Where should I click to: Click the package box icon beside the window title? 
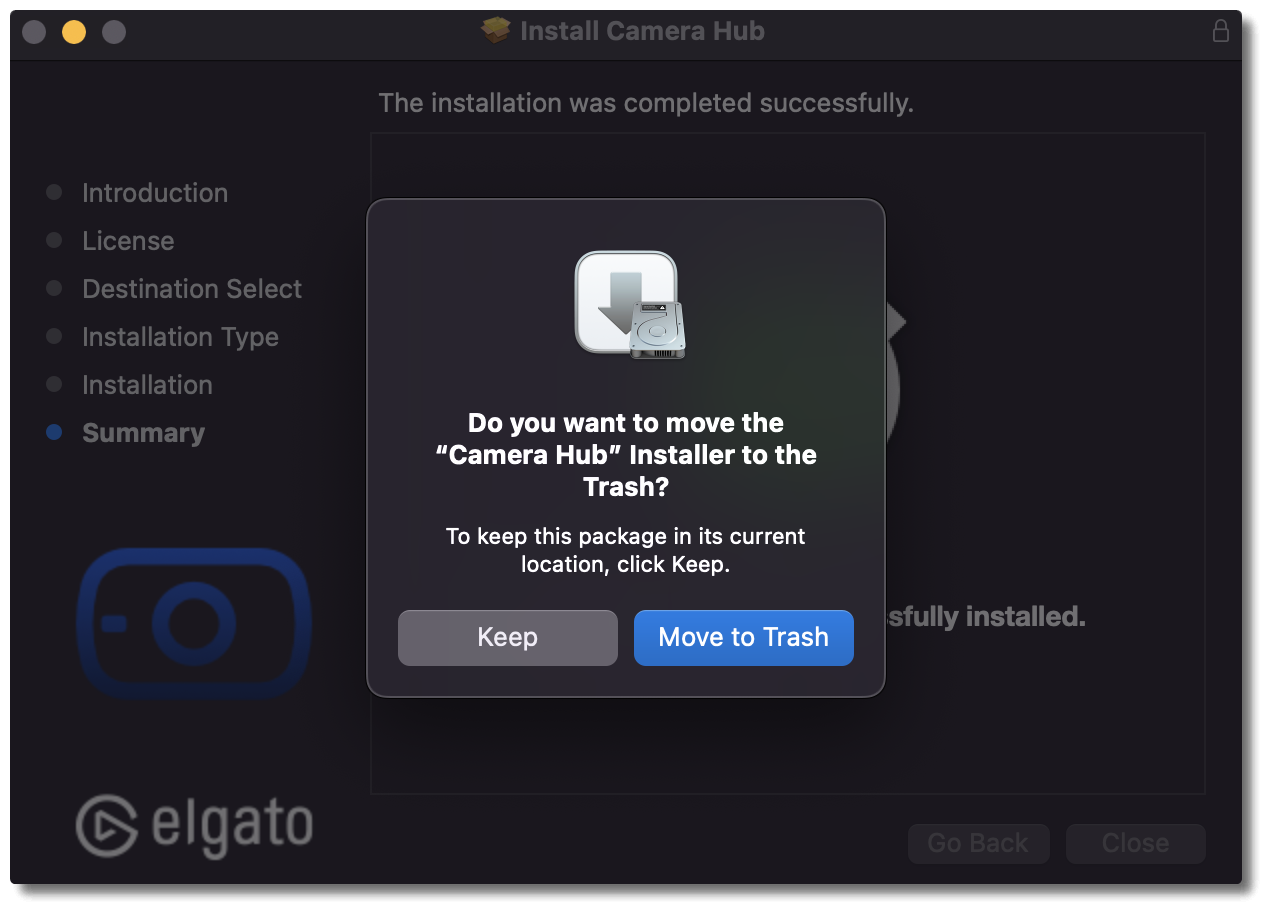pos(496,31)
